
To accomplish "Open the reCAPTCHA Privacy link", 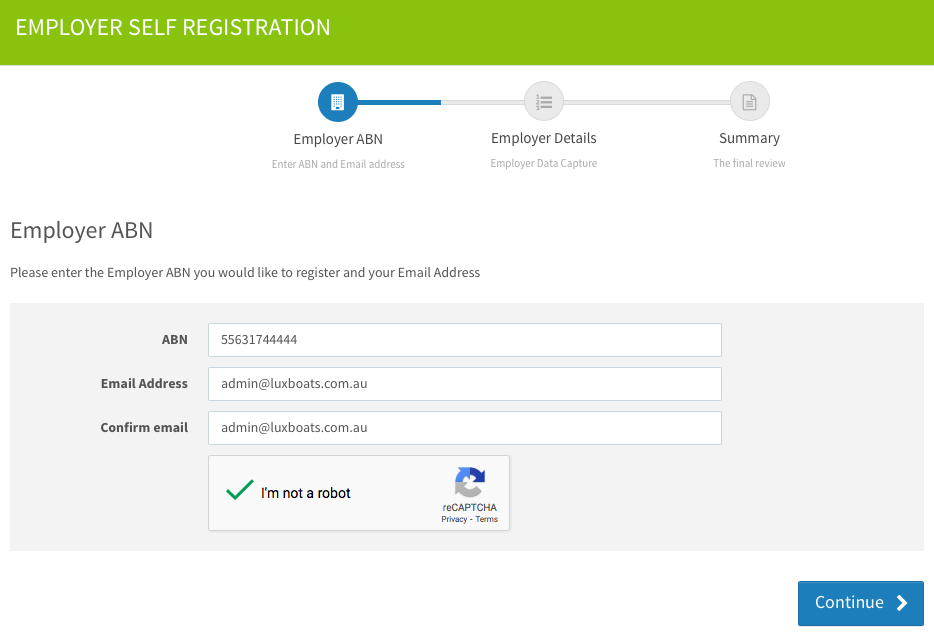I will tap(454, 519).
